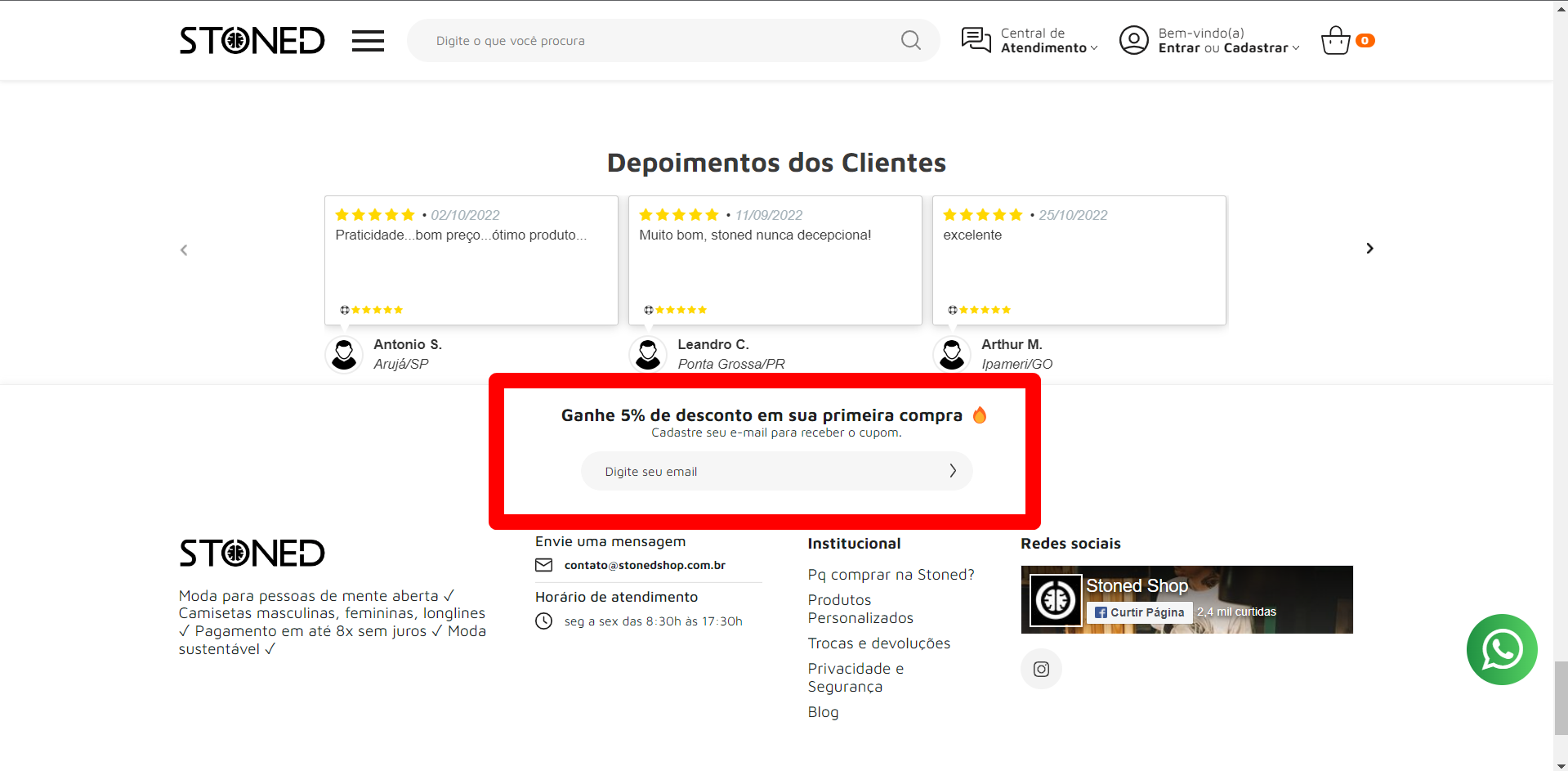The height and width of the screenshot is (771, 1568).
Task: Select review text 'excelente'
Action: [972, 235]
